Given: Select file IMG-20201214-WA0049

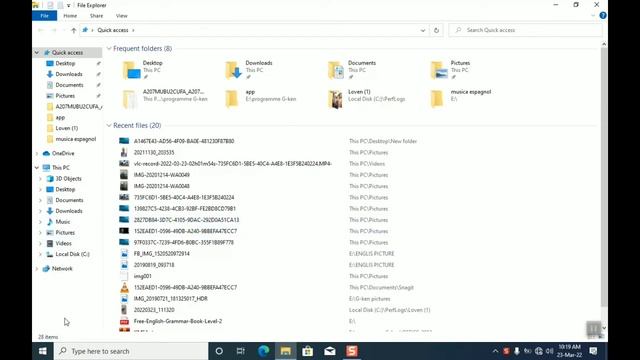Looking at the screenshot, I should pyautogui.click(x=162, y=175).
